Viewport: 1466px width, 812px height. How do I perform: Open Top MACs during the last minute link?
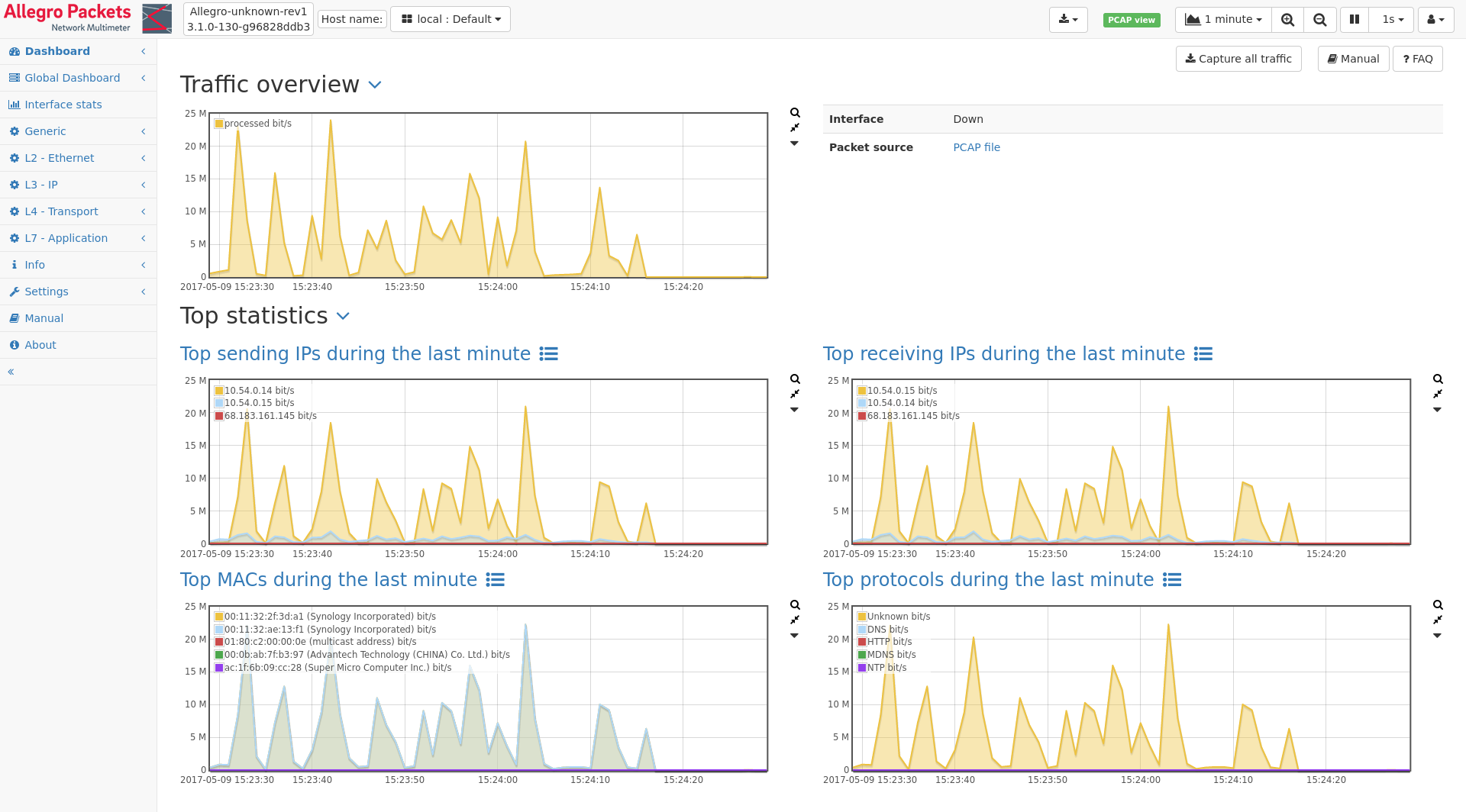[328, 580]
